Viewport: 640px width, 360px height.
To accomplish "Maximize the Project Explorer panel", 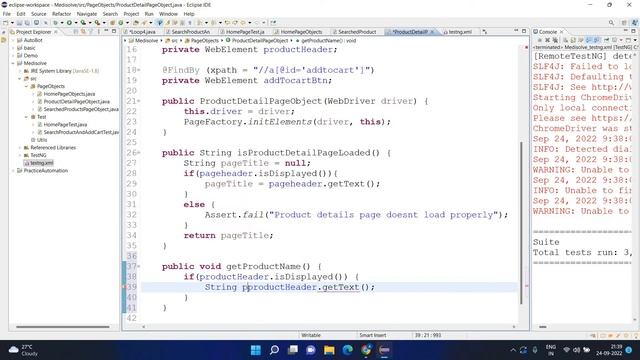I will (114, 31).
